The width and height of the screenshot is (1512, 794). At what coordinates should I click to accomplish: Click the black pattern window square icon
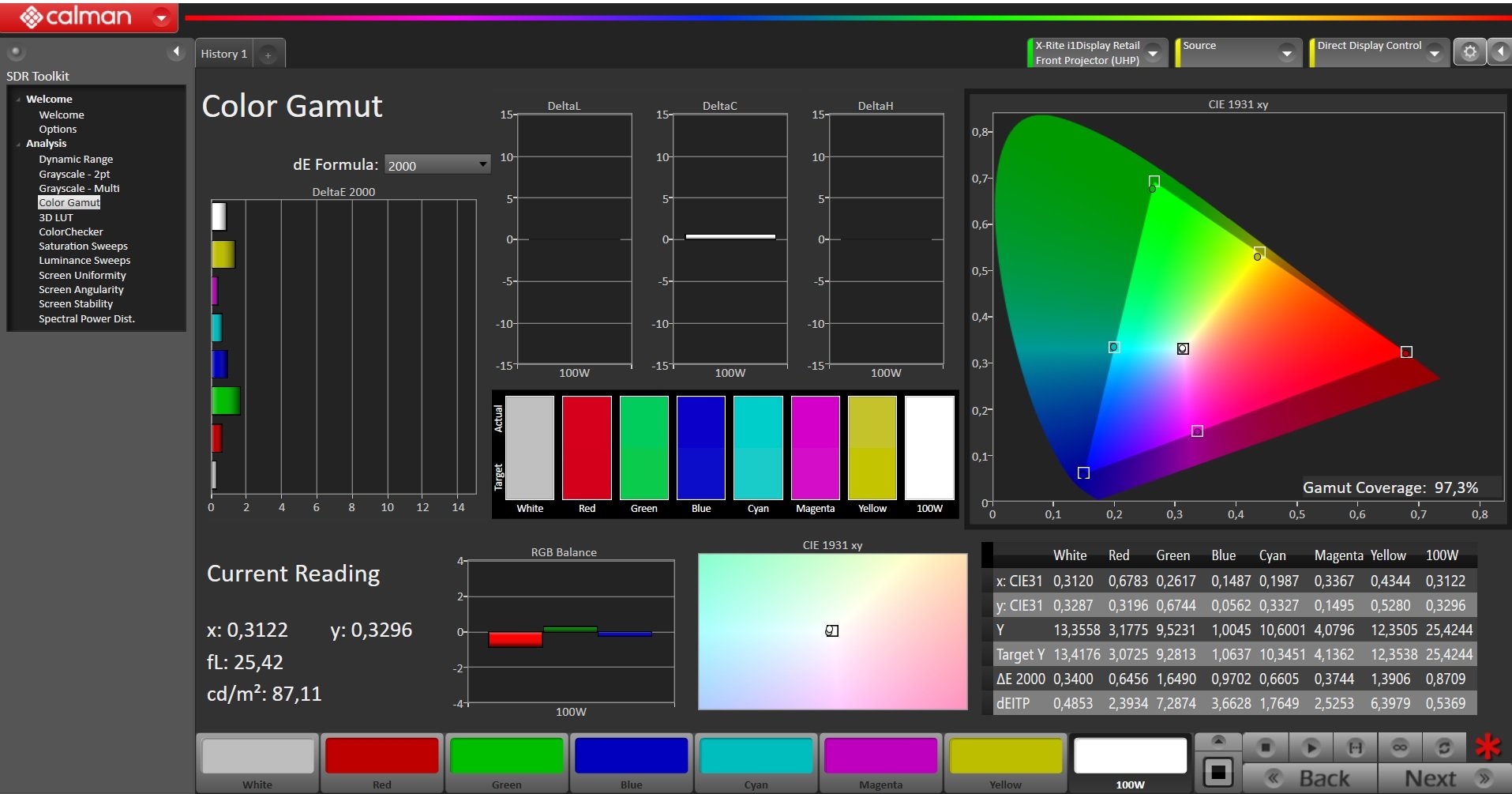[x=1218, y=772]
